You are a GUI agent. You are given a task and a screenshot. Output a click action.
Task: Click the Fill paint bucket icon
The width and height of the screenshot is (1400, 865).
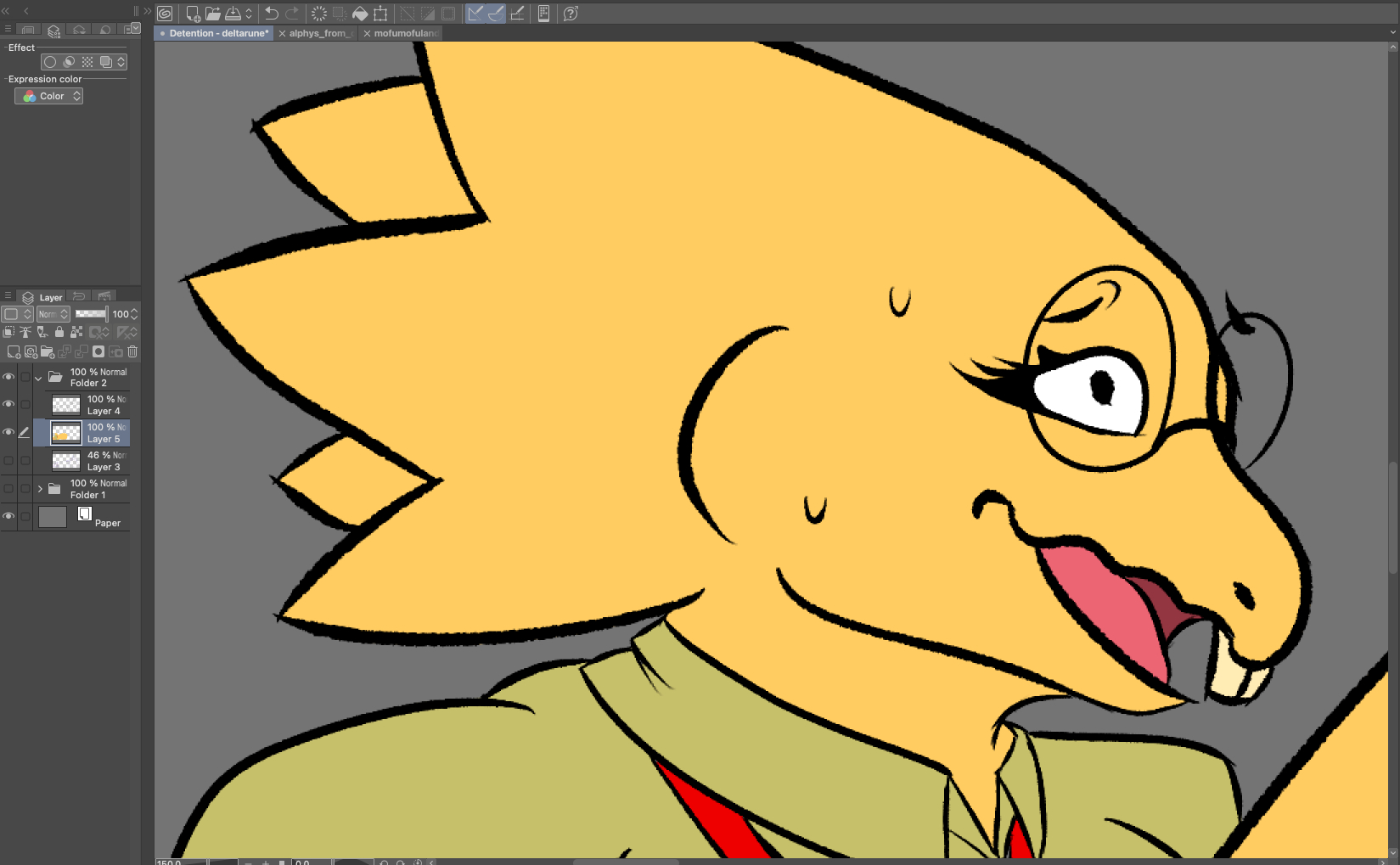point(360,14)
